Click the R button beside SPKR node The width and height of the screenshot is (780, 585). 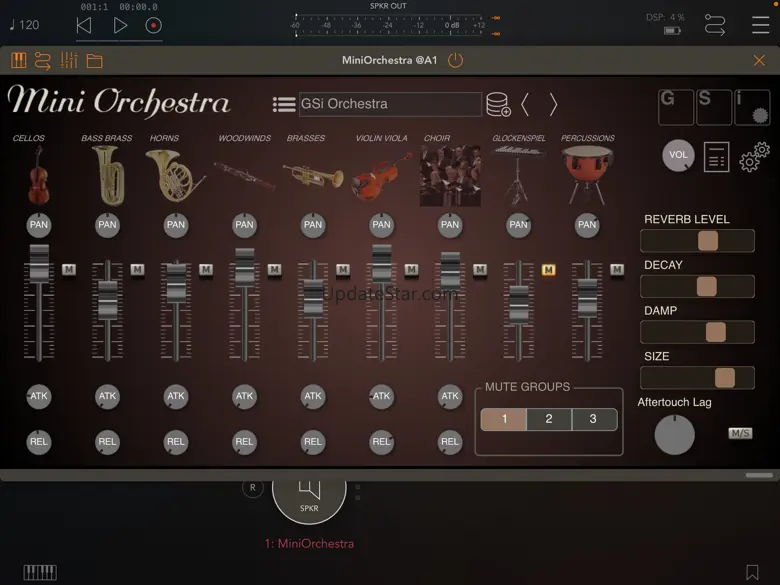[x=253, y=488]
